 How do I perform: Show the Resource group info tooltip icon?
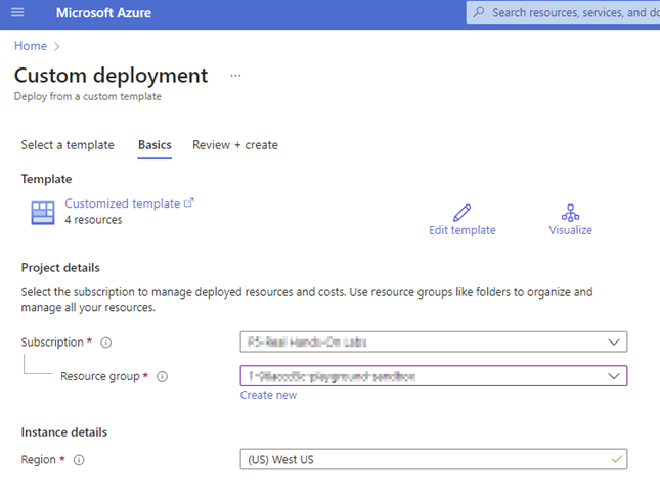[162, 376]
